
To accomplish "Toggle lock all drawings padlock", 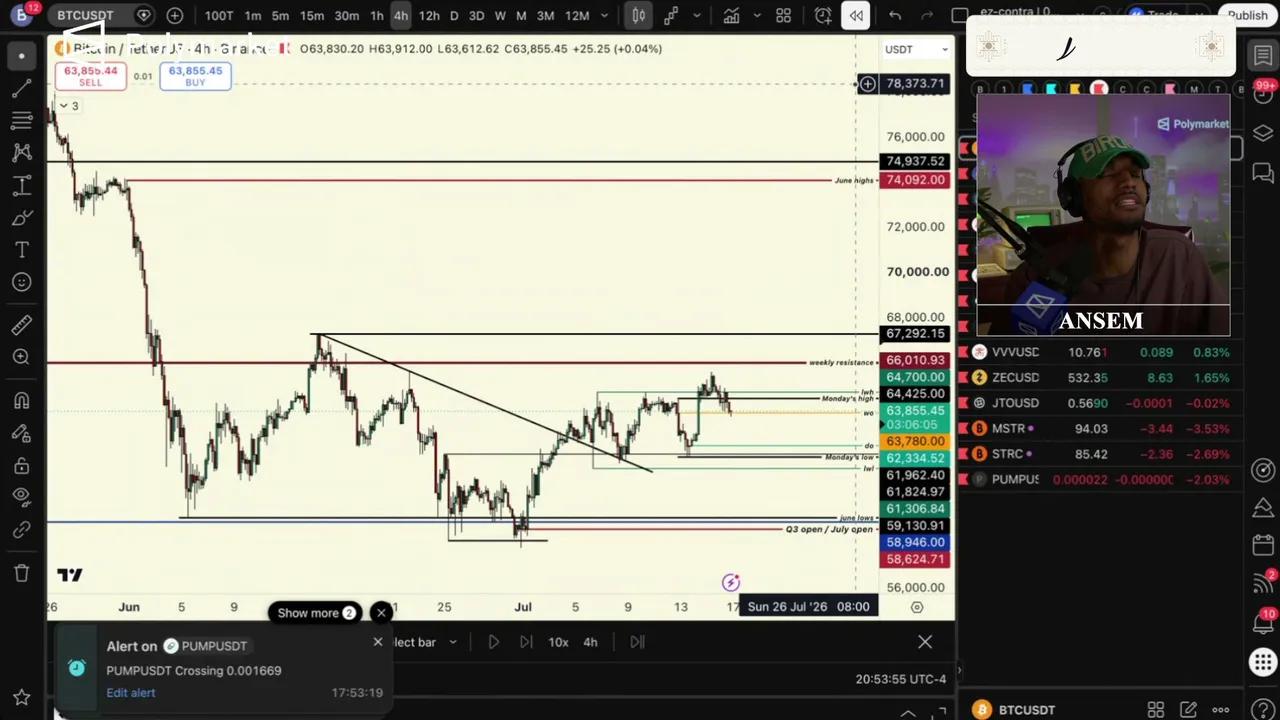I will point(21,465).
